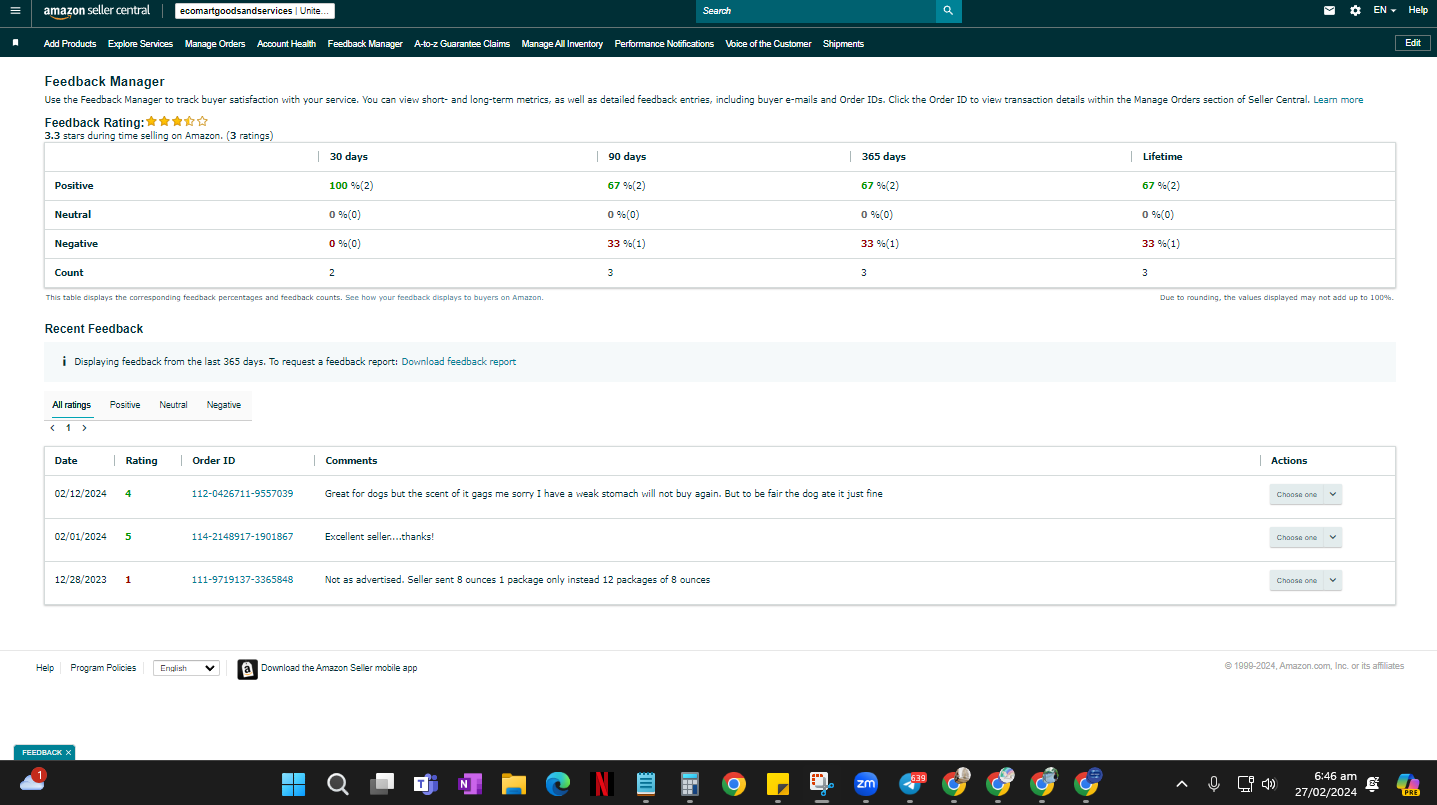
Task: Open Shipments nav item
Action: point(843,44)
